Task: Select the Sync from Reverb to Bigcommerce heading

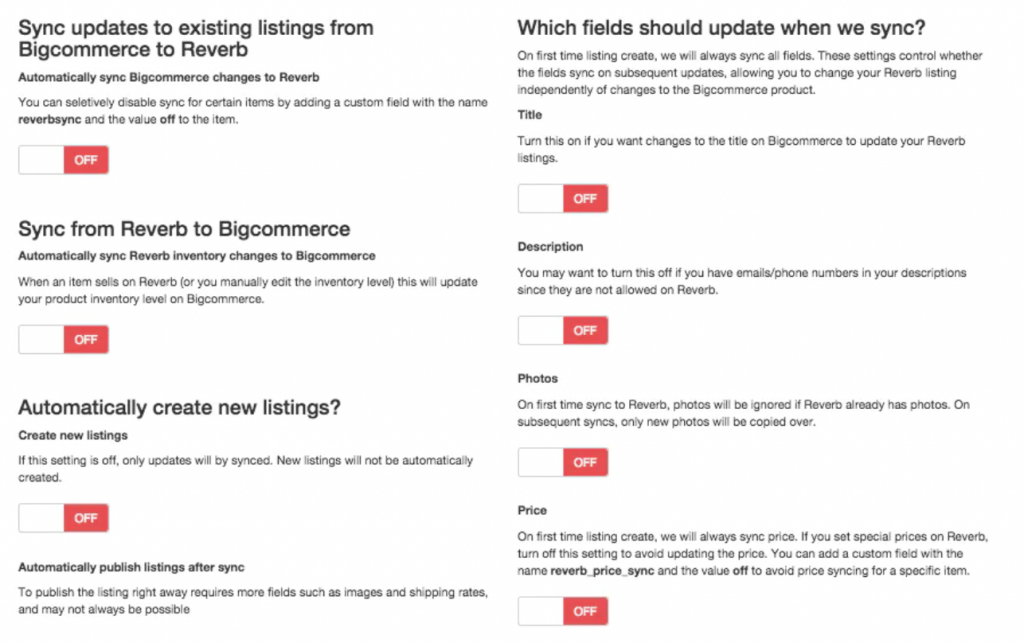Action: [x=185, y=229]
